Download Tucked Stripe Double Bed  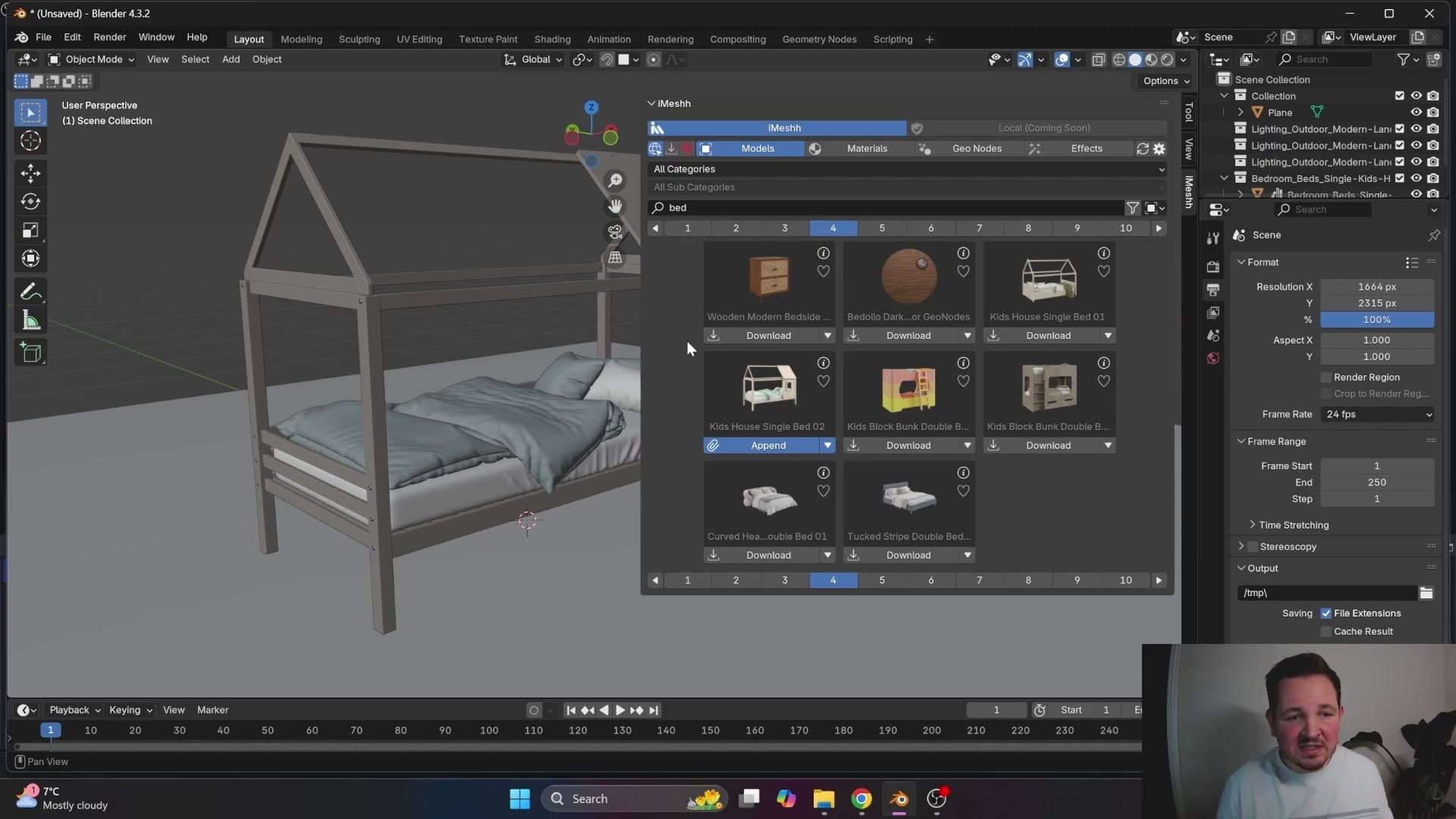(x=902, y=556)
